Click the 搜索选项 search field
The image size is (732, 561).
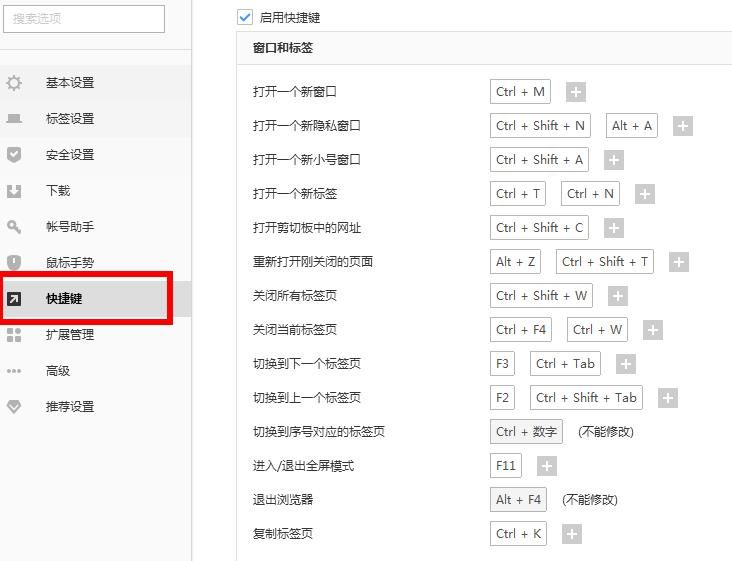pos(83,18)
